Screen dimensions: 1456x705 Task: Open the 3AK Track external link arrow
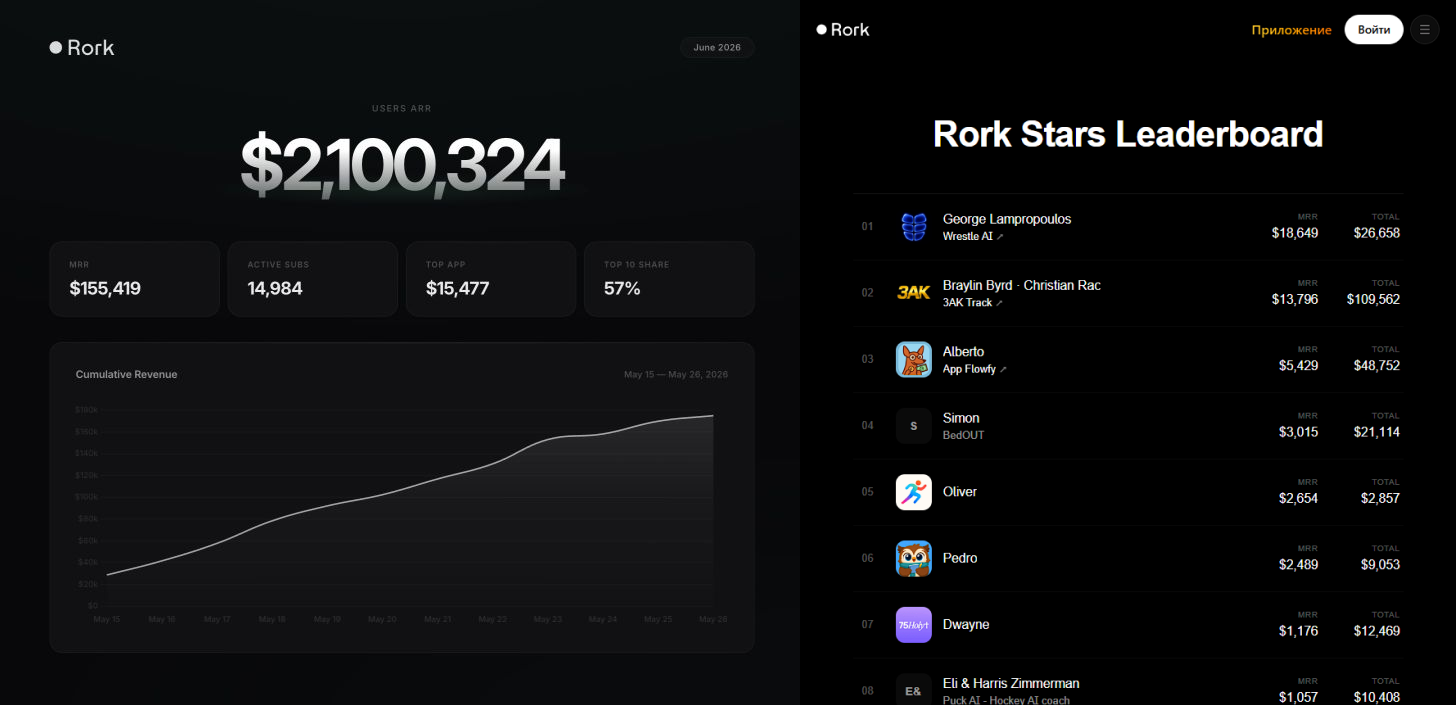click(998, 303)
